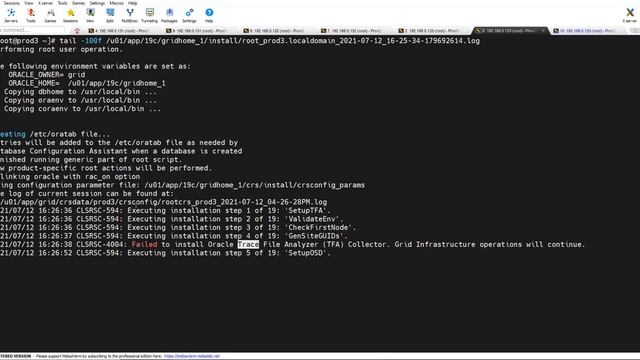Open the Games toolbar icon
Screen dimensions: 640x360
tap(50, 16)
